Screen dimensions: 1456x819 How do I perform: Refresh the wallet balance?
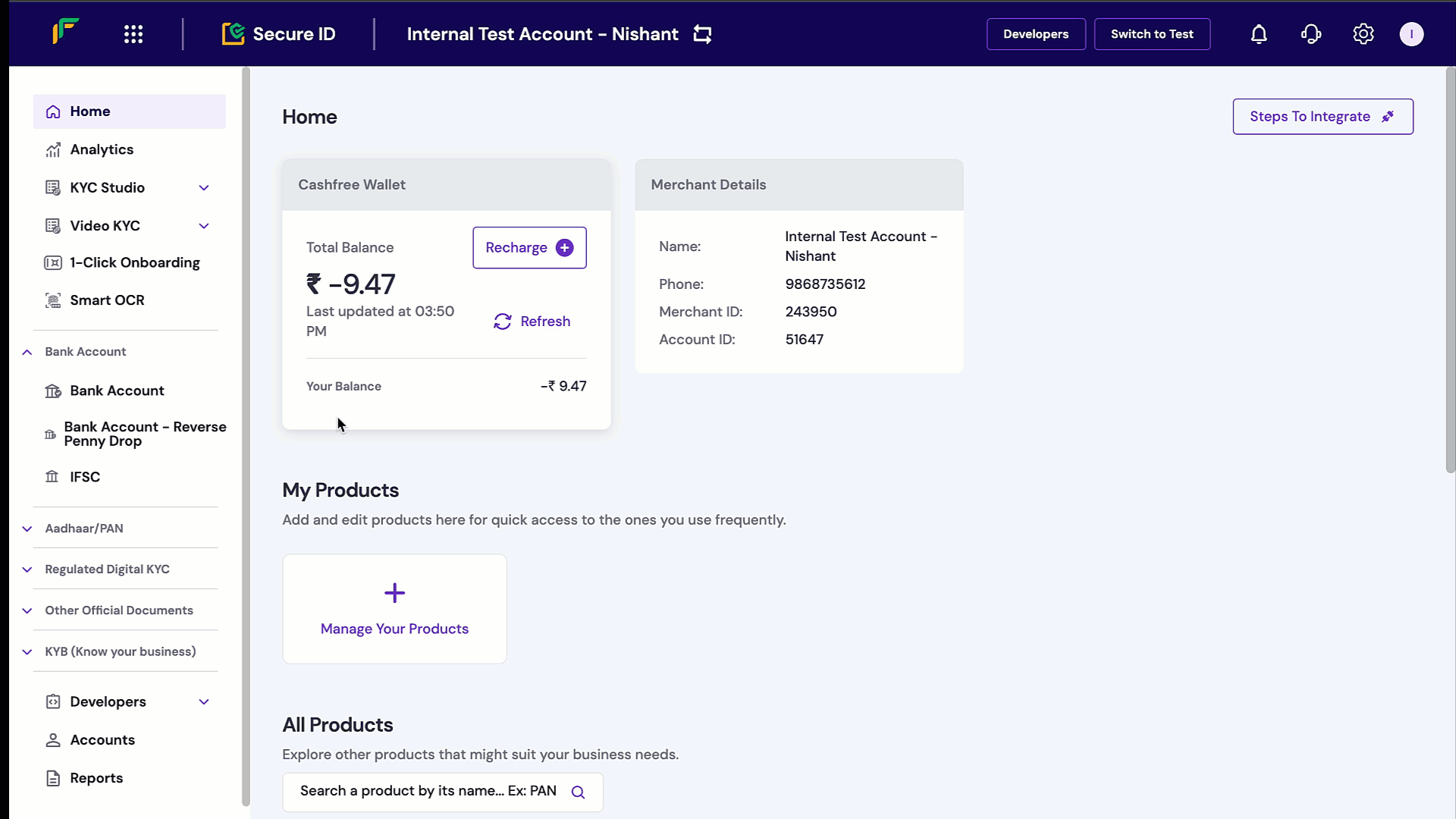[x=532, y=322]
